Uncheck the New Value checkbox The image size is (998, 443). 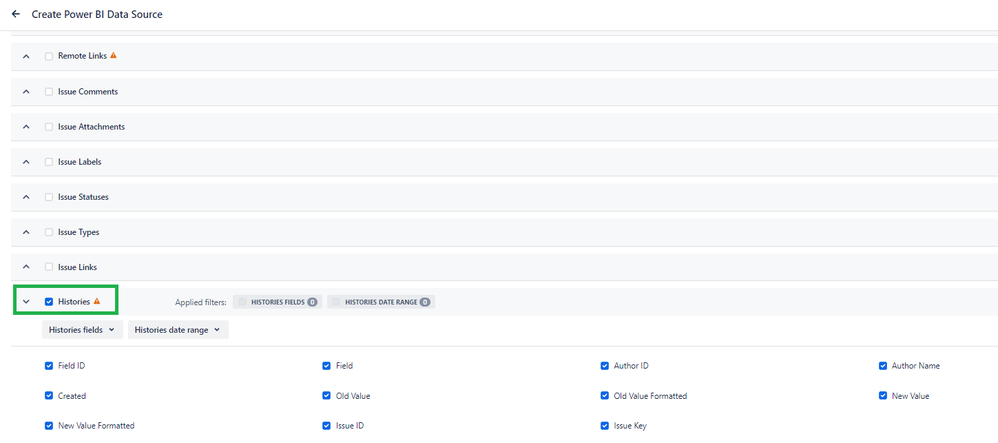(883, 395)
